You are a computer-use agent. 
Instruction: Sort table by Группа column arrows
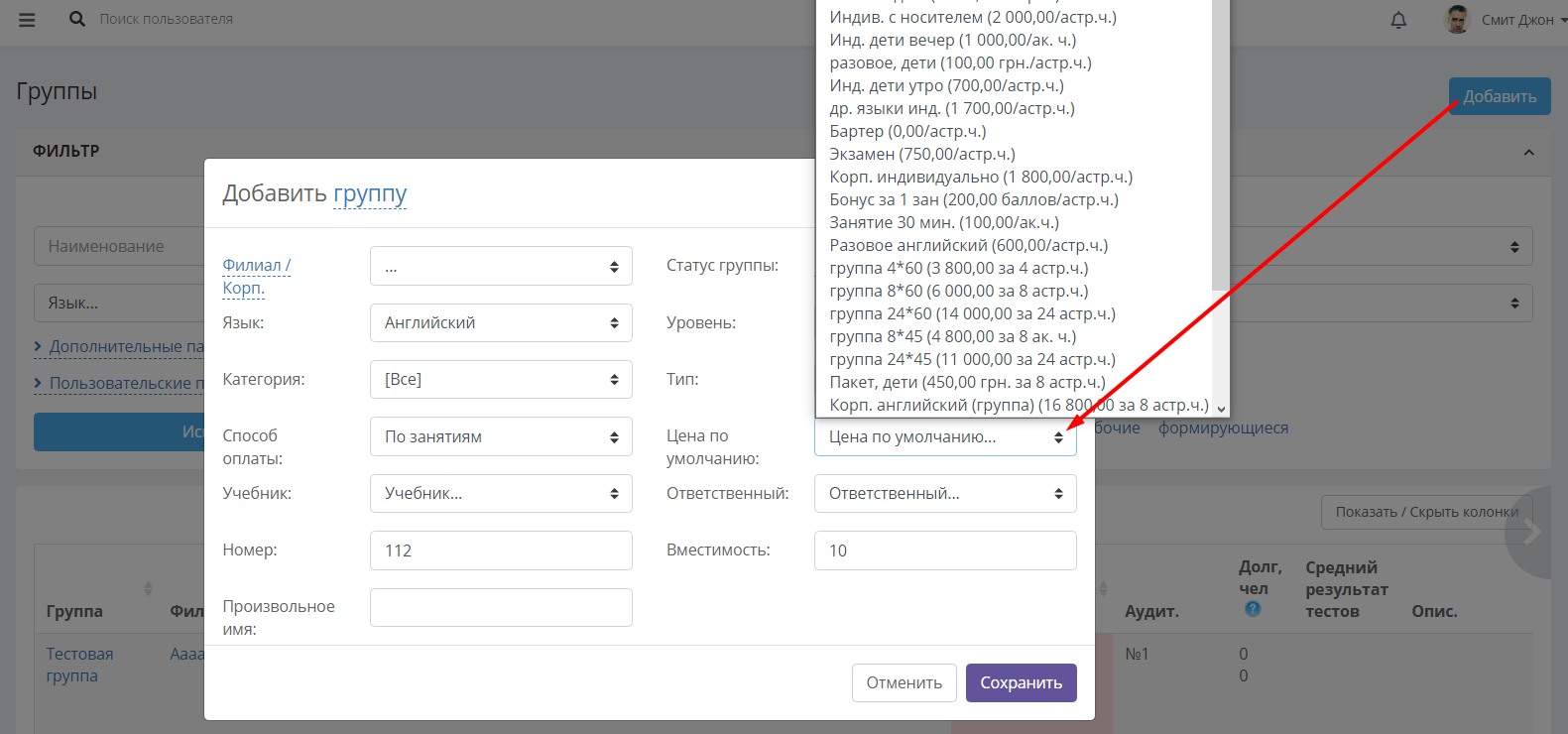(148, 588)
